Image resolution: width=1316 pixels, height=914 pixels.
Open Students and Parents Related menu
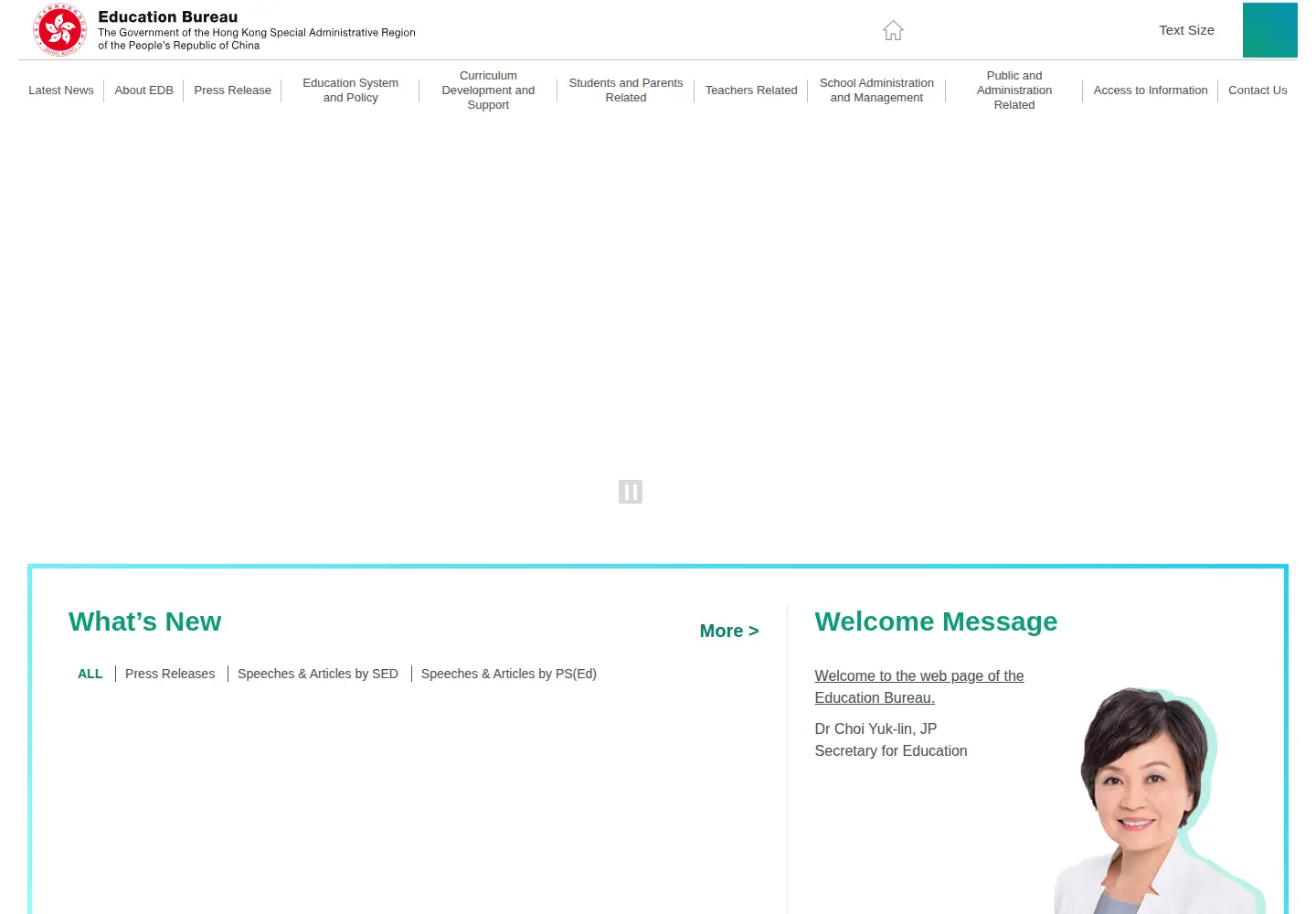(x=626, y=90)
